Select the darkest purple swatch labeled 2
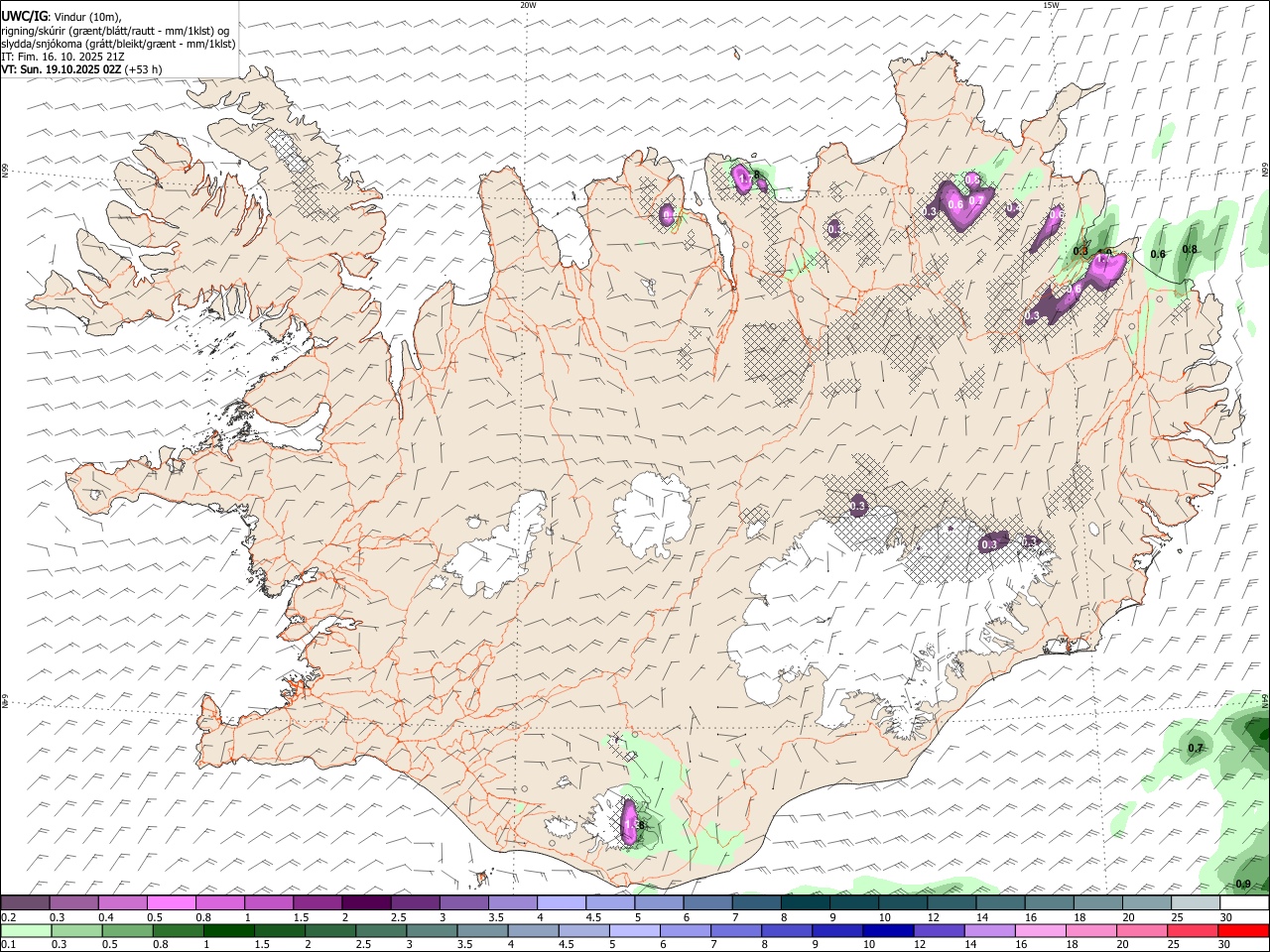Screen dimensions: 1270x952 pos(365,902)
